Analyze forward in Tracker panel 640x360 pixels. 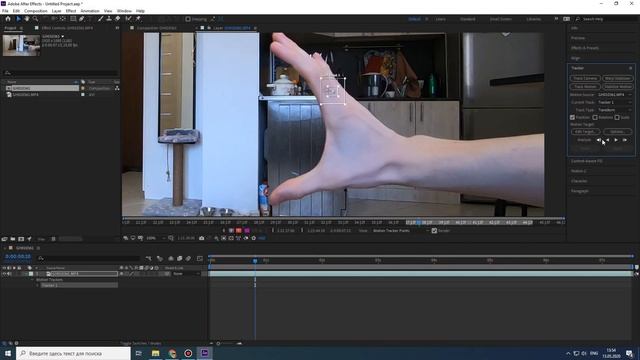[616, 140]
